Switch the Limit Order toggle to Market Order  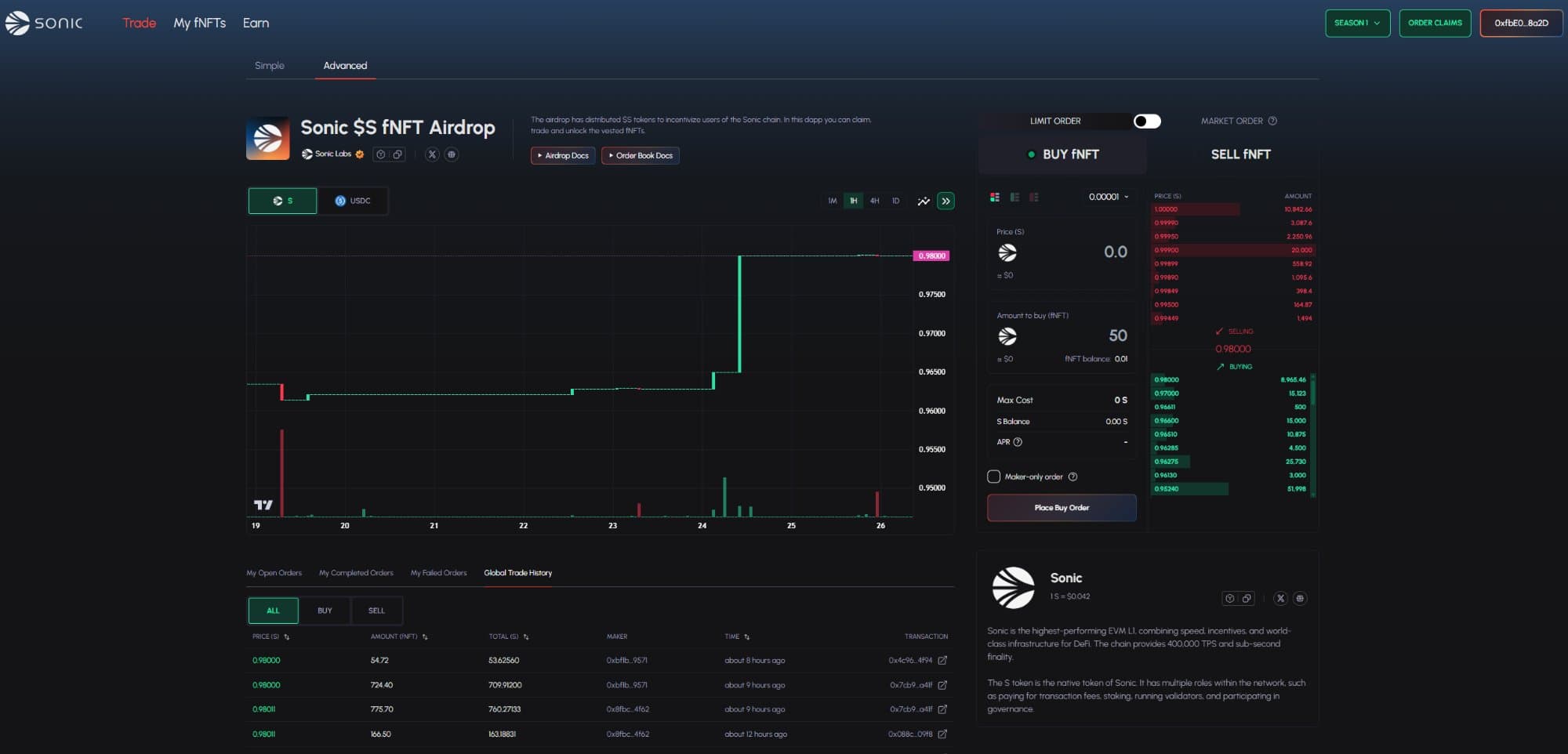tap(1148, 121)
